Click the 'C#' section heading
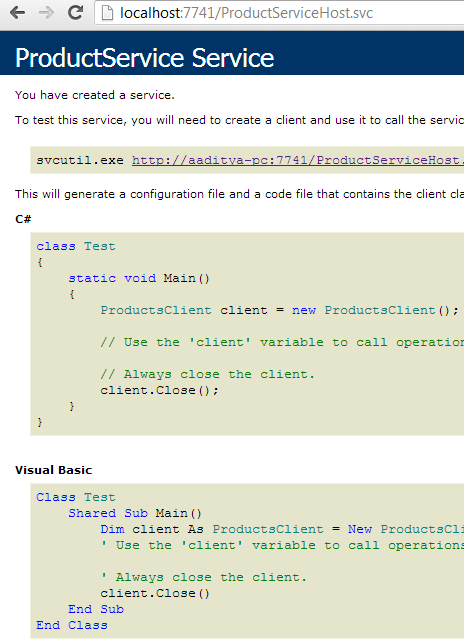The width and height of the screenshot is (464, 641). tap(23, 219)
